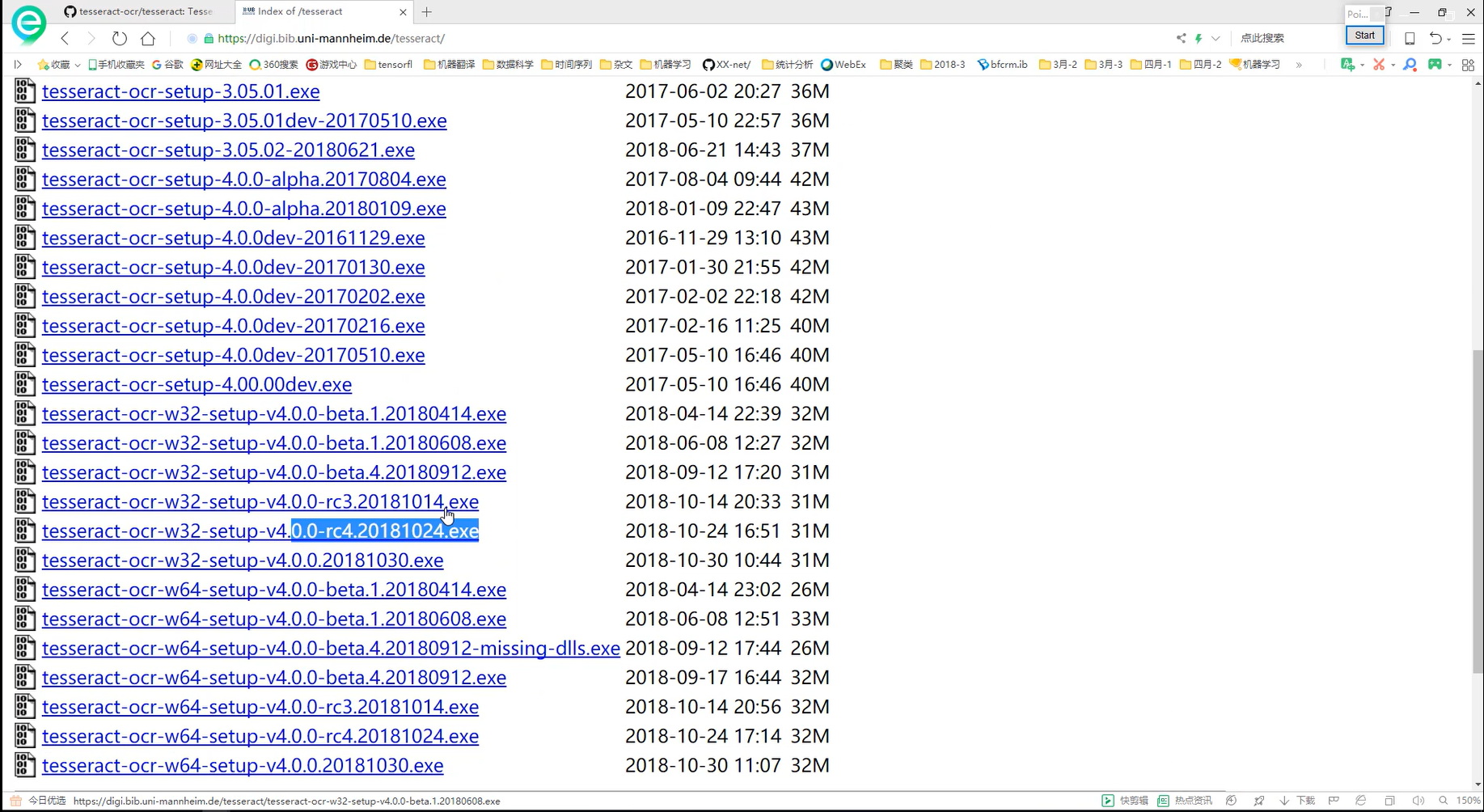Open the '360搜索' bookmark

pos(273,64)
